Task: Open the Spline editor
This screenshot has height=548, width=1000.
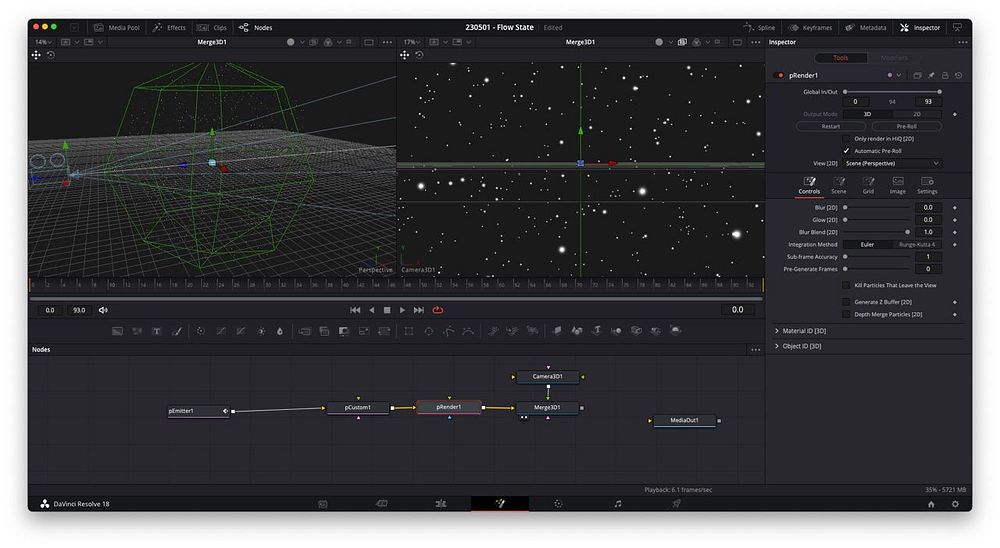Action: click(759, 27)
